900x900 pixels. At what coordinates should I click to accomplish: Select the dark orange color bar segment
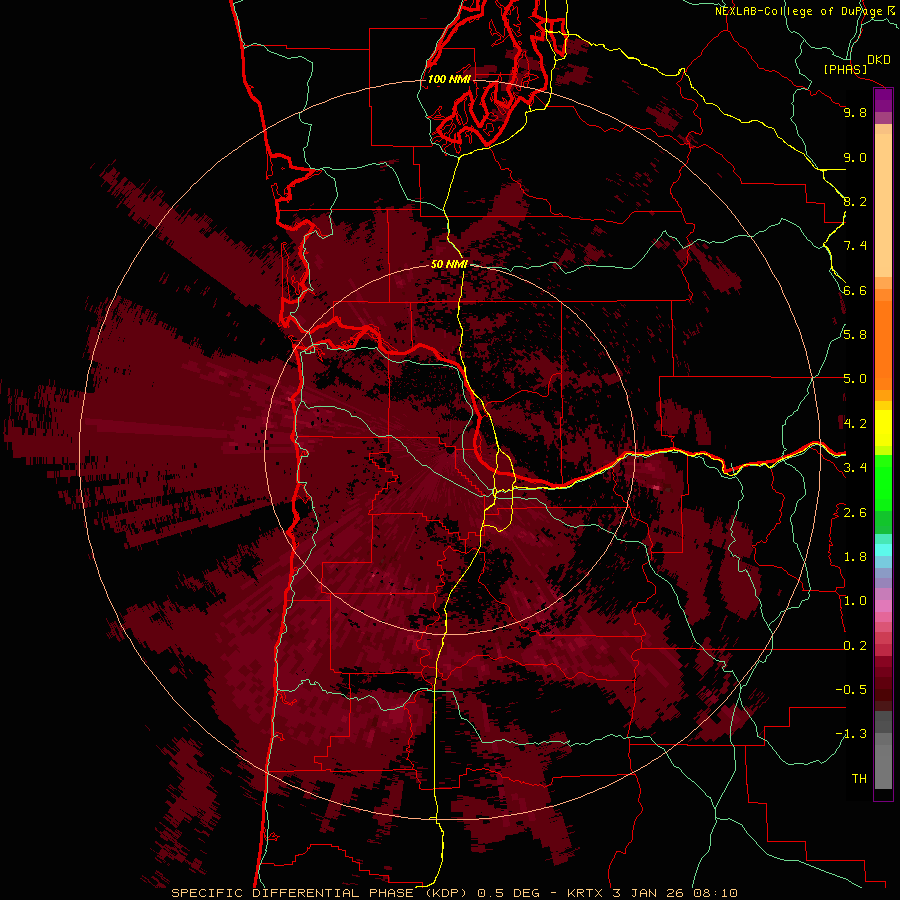pyautogui.click(x=883, y=345)
